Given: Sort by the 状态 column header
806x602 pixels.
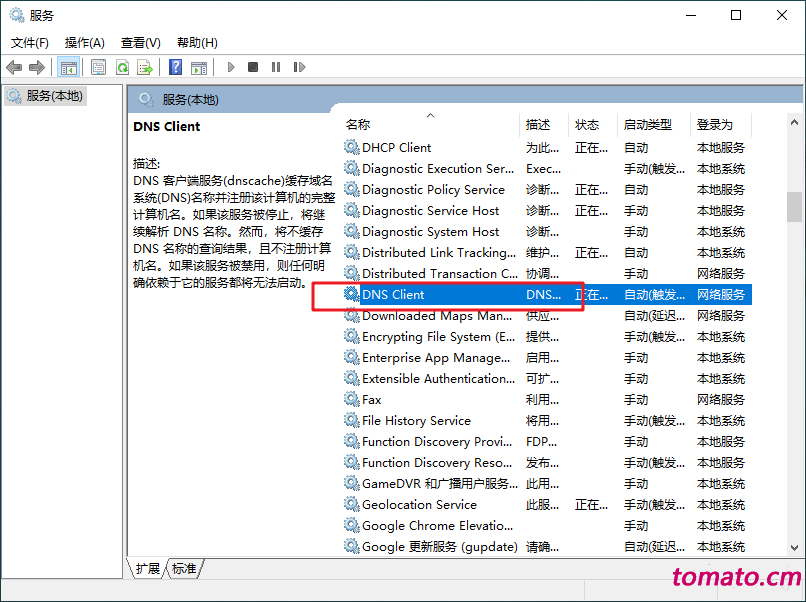Looking at the screenshot, I should point(593,124).
